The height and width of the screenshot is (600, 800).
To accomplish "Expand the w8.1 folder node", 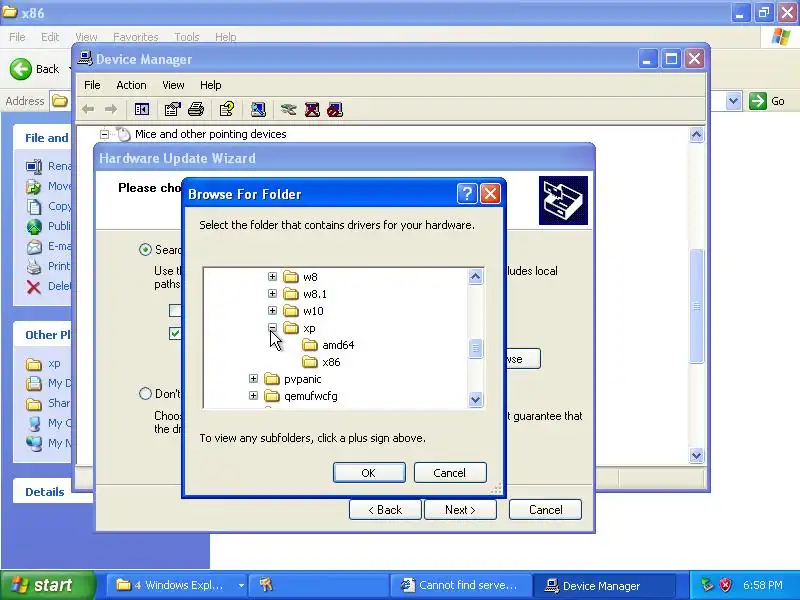I will (272, 294).
